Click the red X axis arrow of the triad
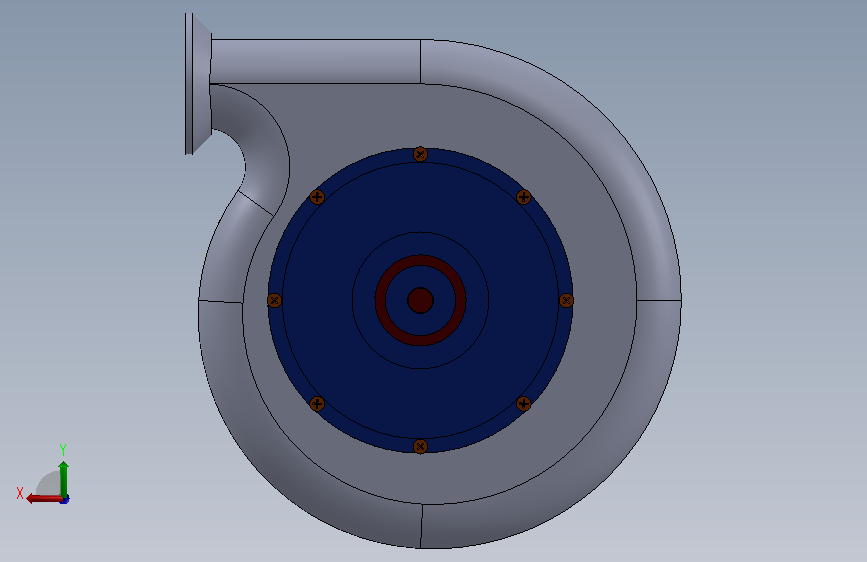867x562 pixels. 44,499
